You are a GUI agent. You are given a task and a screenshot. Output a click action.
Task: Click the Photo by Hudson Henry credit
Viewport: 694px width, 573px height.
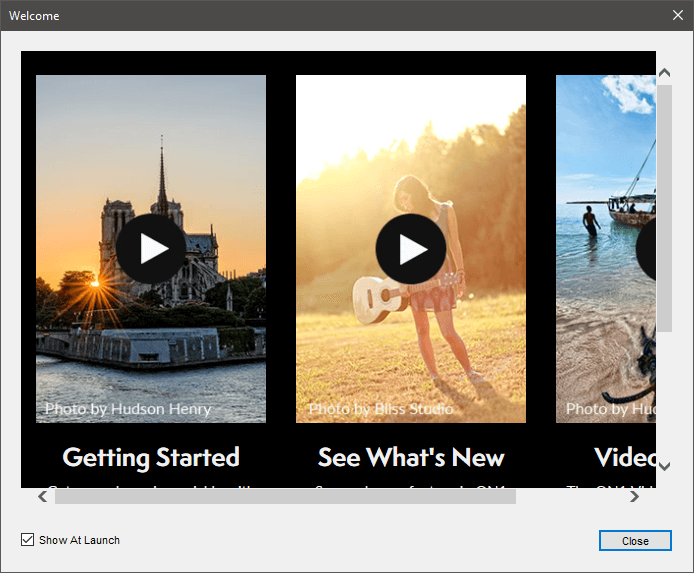[x=128, y=409]
